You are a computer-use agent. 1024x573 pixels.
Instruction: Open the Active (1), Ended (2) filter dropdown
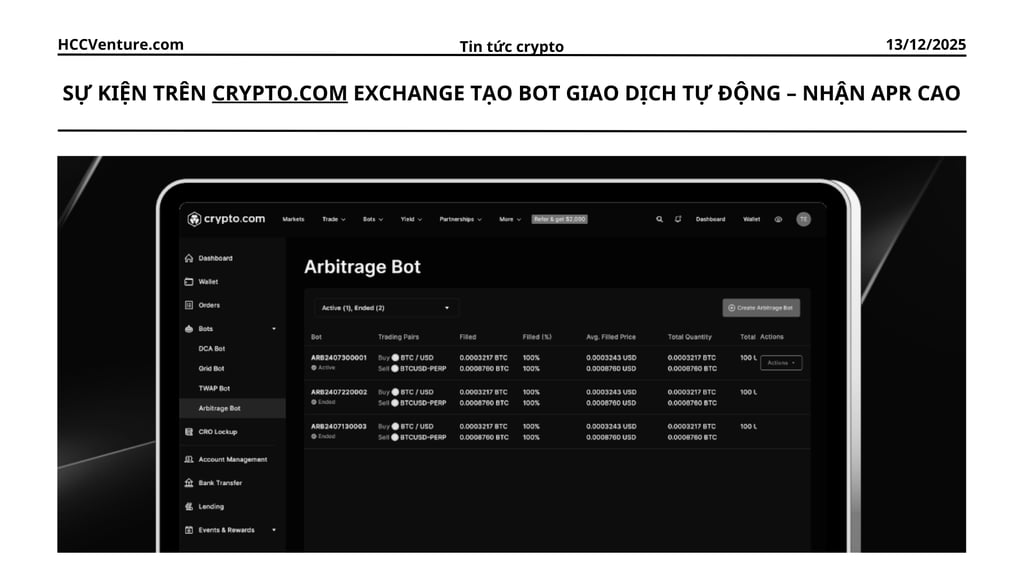[385, 308]
